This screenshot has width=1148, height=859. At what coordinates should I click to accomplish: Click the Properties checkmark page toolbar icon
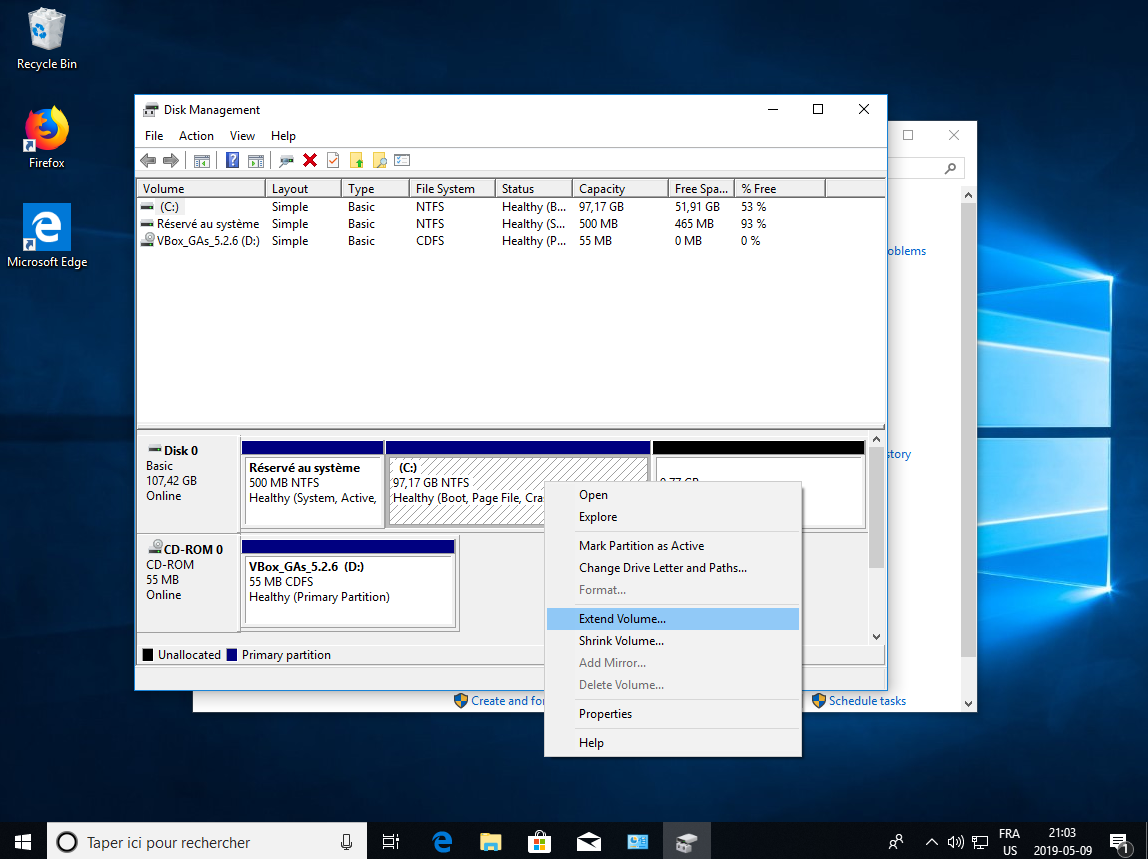point(333,160)
